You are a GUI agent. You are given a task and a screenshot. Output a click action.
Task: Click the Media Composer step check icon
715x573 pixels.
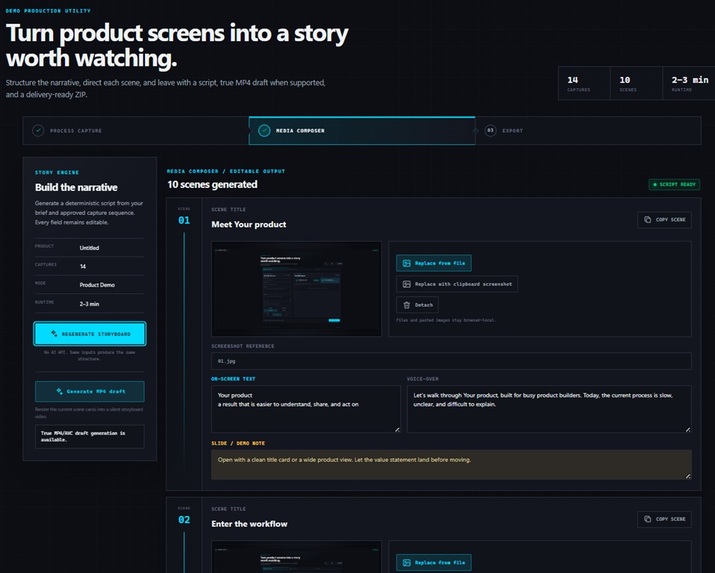[x=264, y=131]
